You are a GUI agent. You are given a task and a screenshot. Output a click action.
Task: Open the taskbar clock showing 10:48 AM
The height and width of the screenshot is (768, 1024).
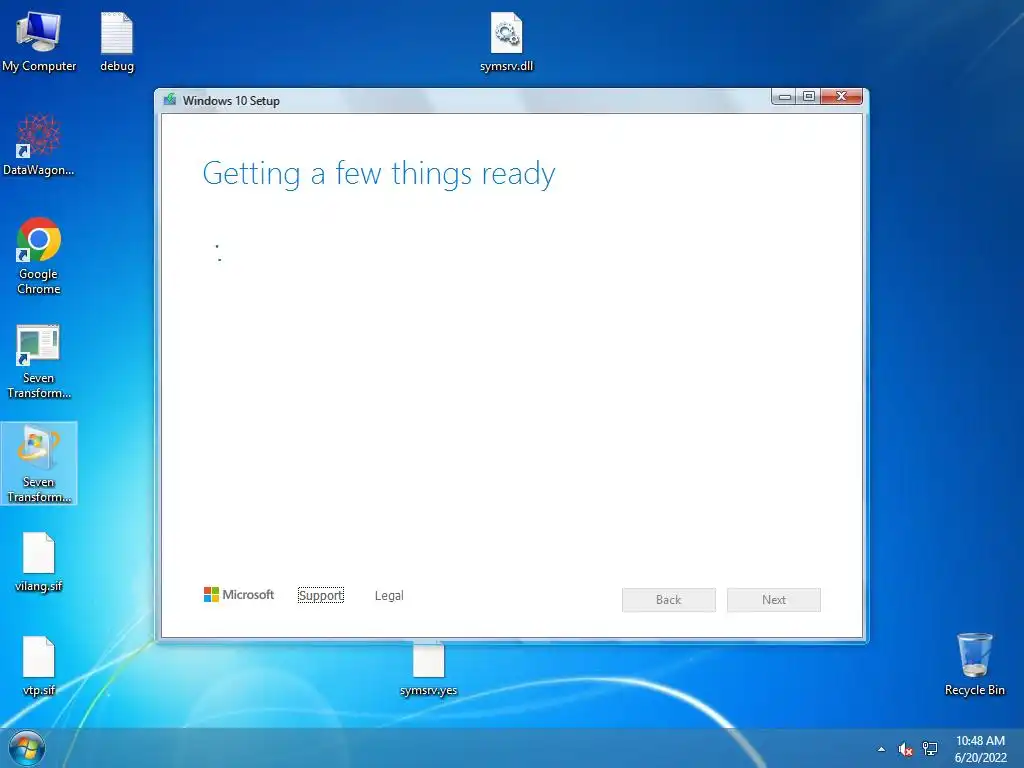980,749
